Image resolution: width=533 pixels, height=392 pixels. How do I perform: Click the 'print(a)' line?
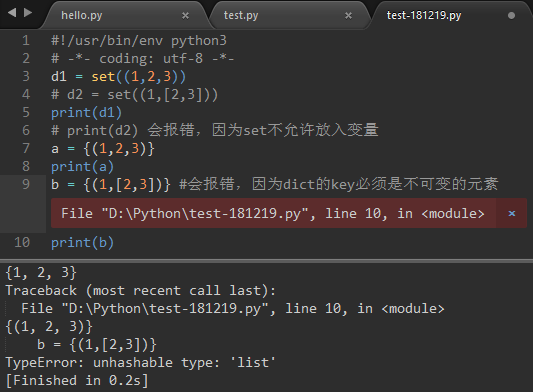click(x=82, y=167)
